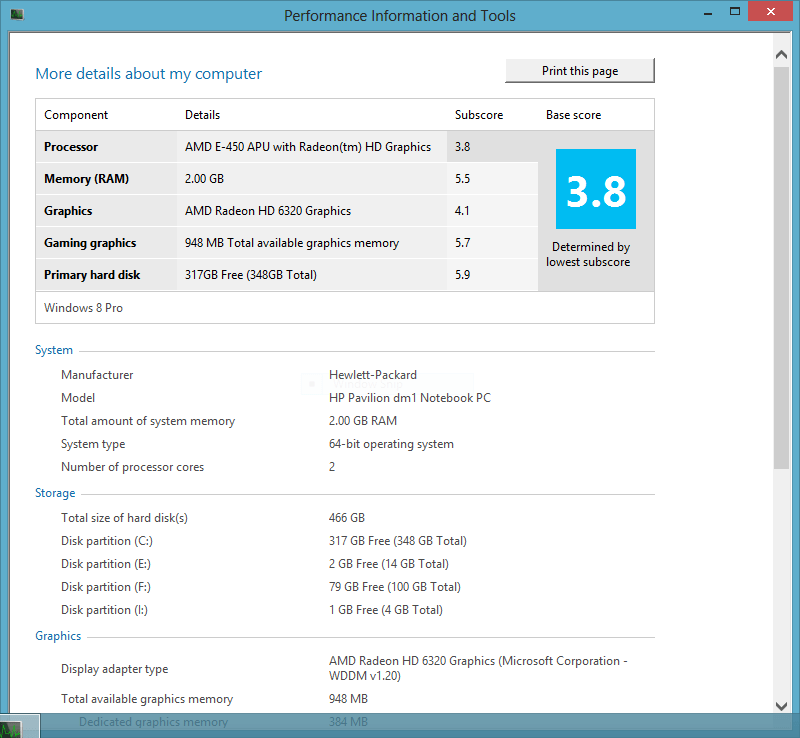Click the vertical scrollbar thumb
Image resolution: width=800 pixels, height=738 pixels.
[781, 267]
